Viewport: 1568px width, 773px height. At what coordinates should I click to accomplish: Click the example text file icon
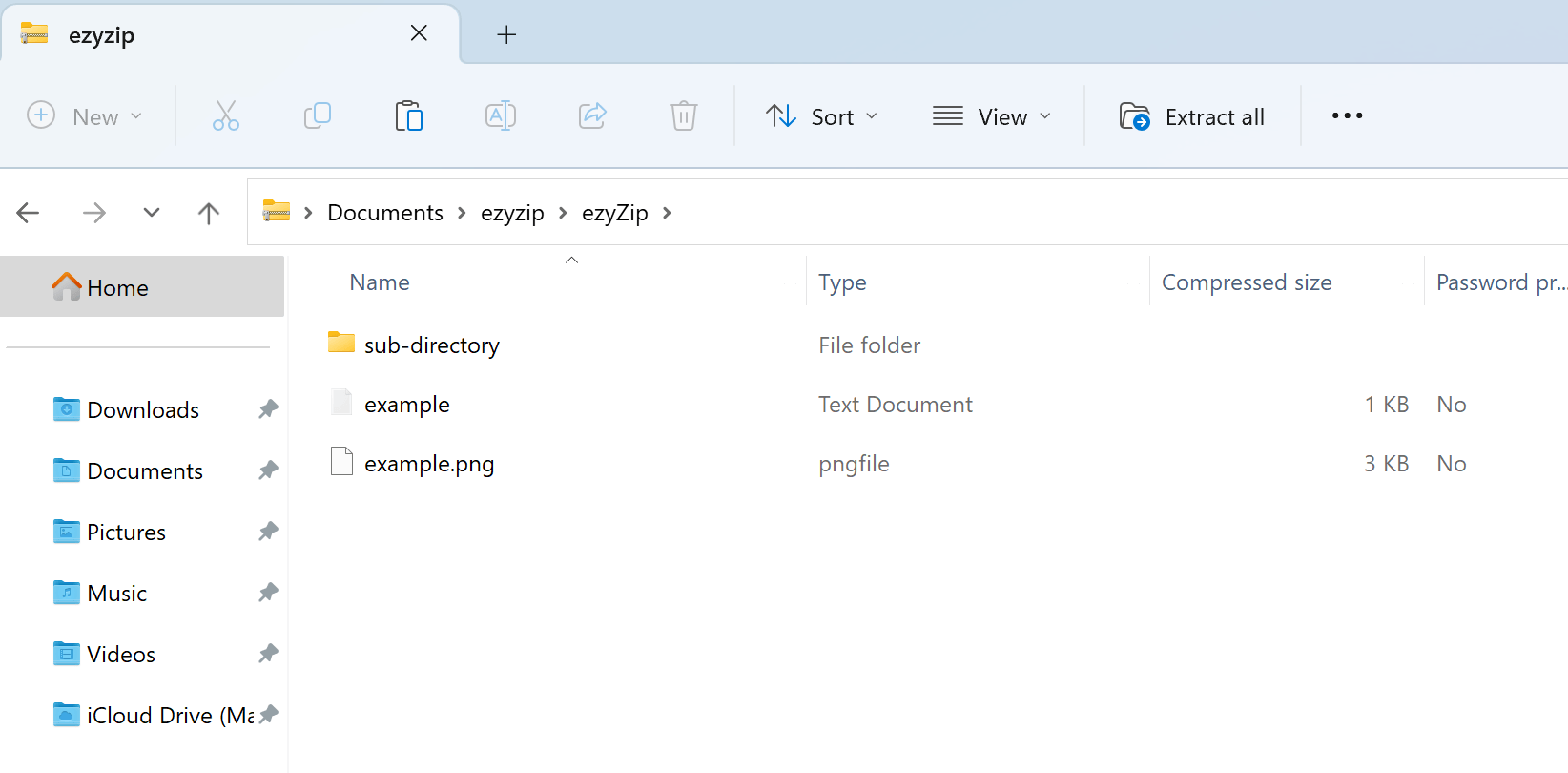click(341, 402)
